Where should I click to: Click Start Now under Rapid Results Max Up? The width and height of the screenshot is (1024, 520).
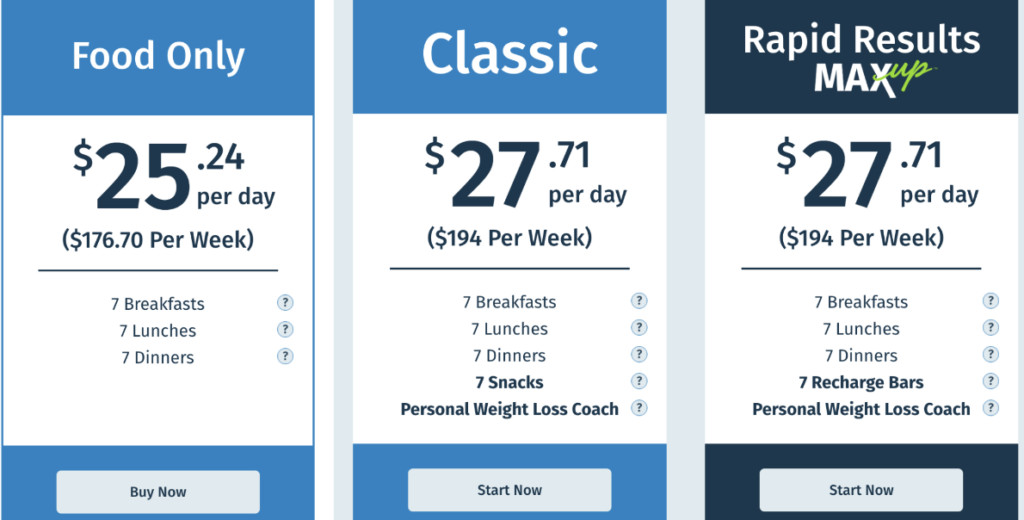point(861,490)
